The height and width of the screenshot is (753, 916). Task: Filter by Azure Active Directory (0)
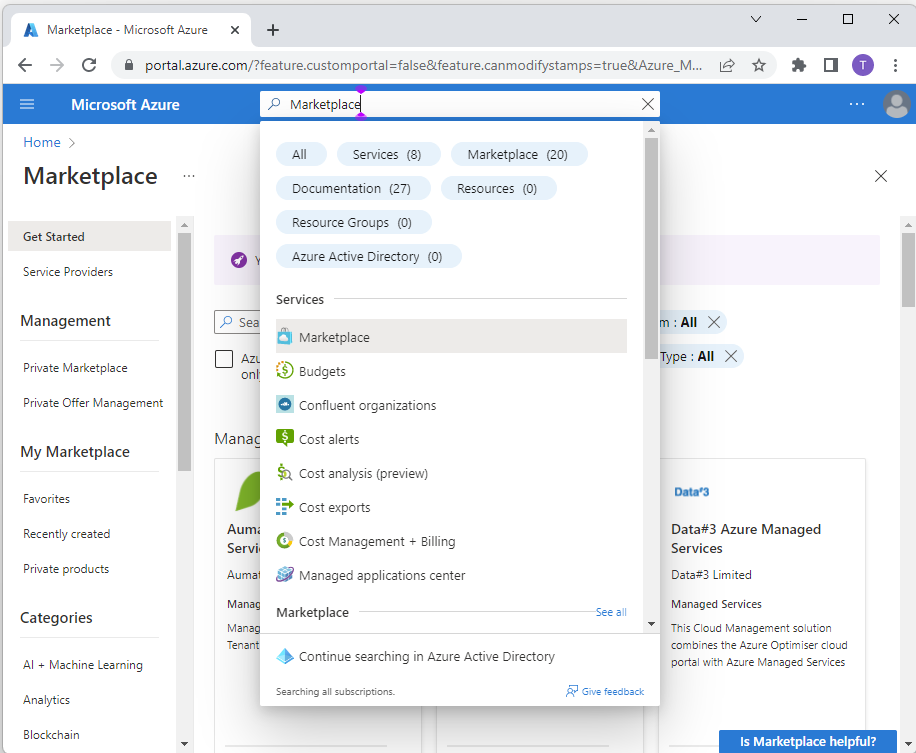[x=367, y=256]
